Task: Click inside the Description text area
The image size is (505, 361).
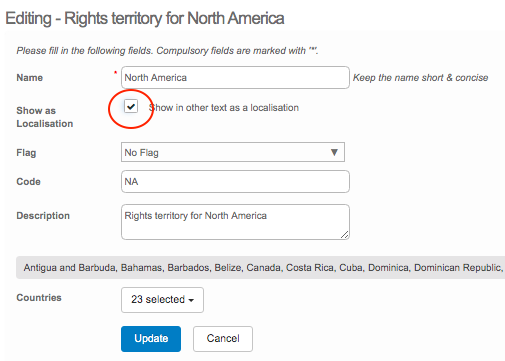Action: (235, 222)
